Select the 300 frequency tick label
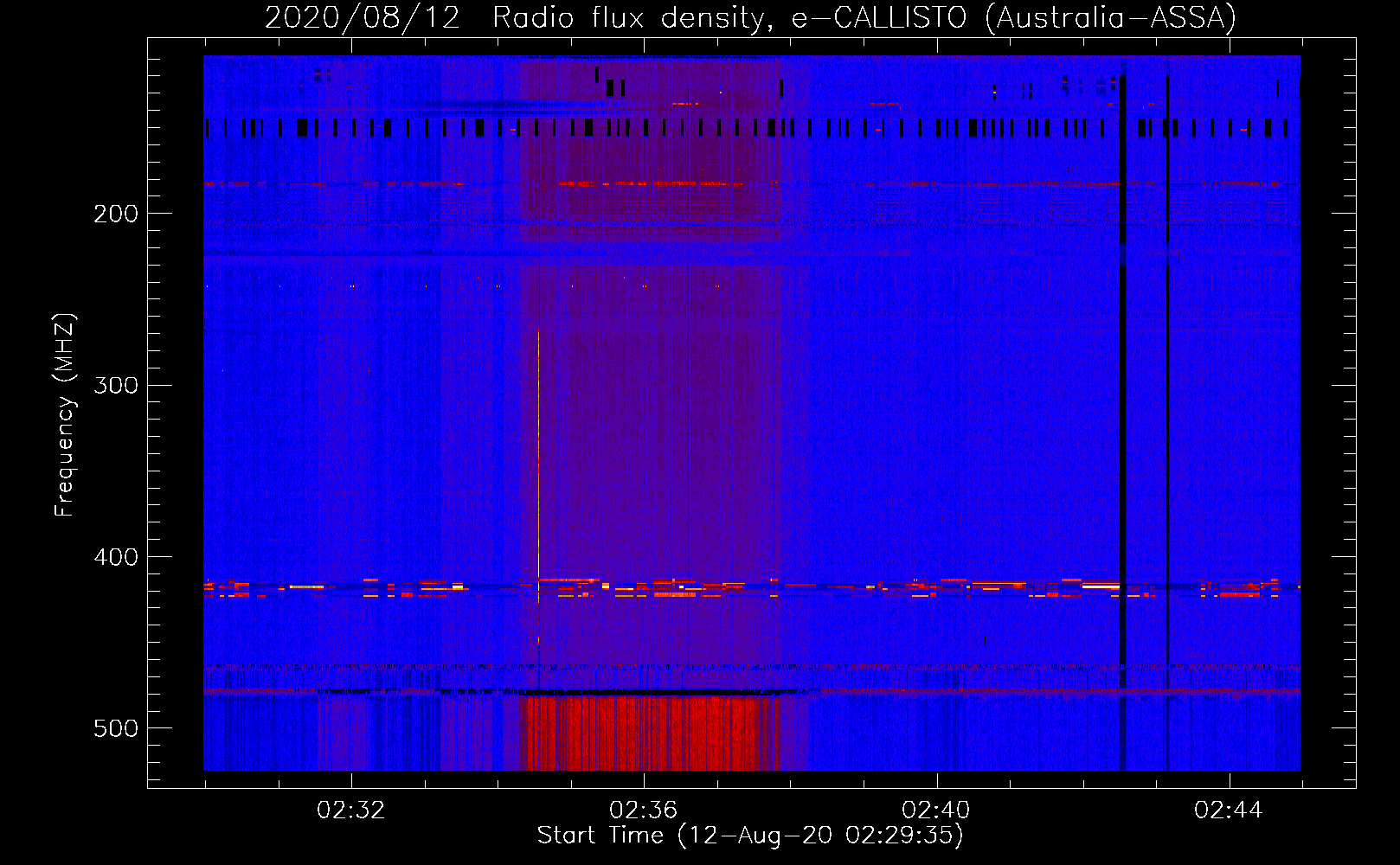This screenshot has height=865, width=1400. tap(116, 385)
